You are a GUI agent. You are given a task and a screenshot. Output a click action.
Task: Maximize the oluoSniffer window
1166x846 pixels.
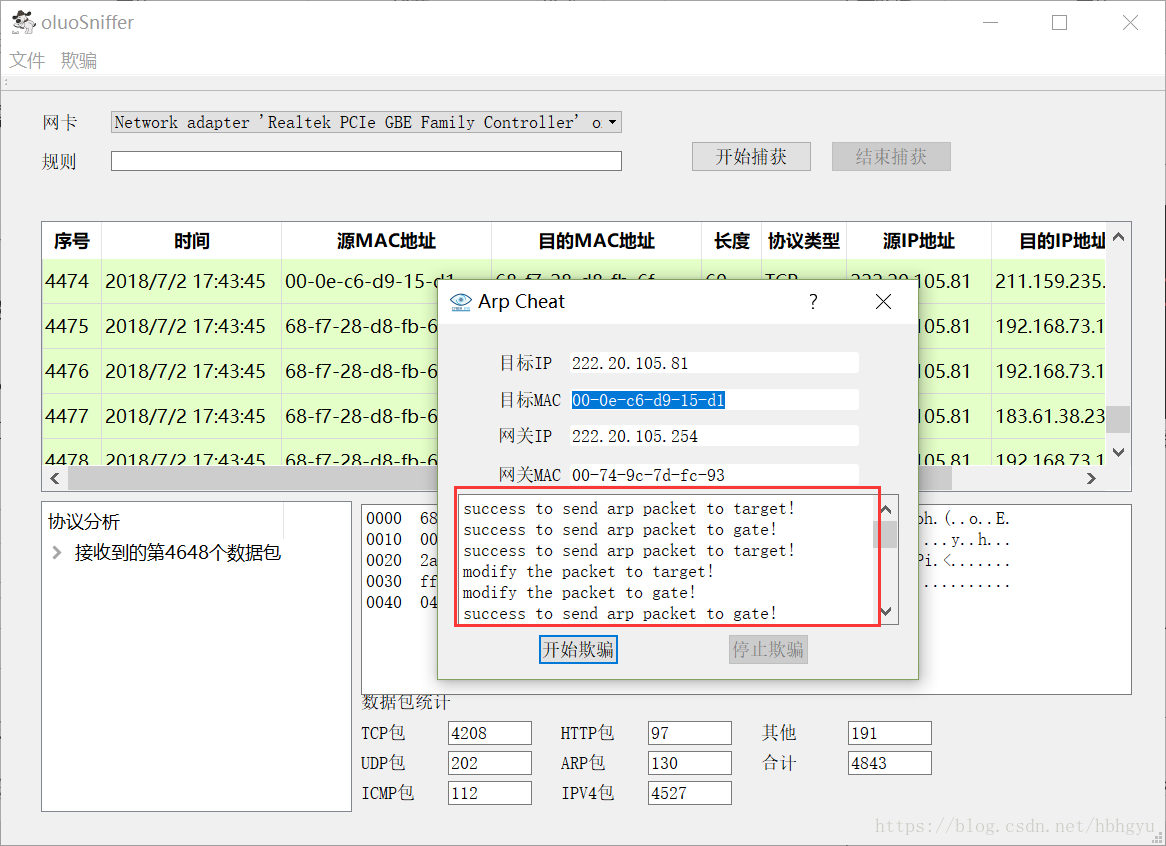pyautogui.click(x=1060, y=22)
